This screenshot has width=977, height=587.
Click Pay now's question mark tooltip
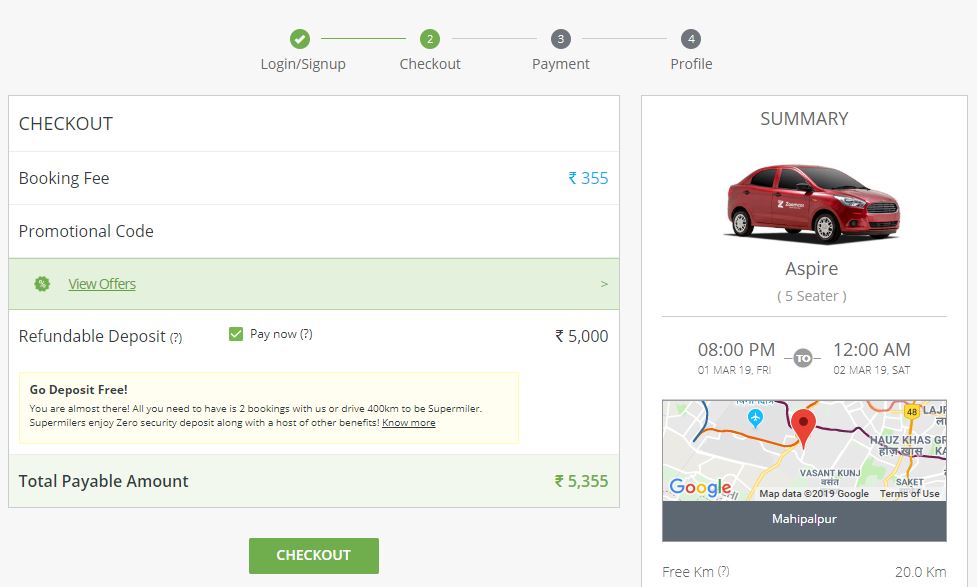click(x=308, y=333)
